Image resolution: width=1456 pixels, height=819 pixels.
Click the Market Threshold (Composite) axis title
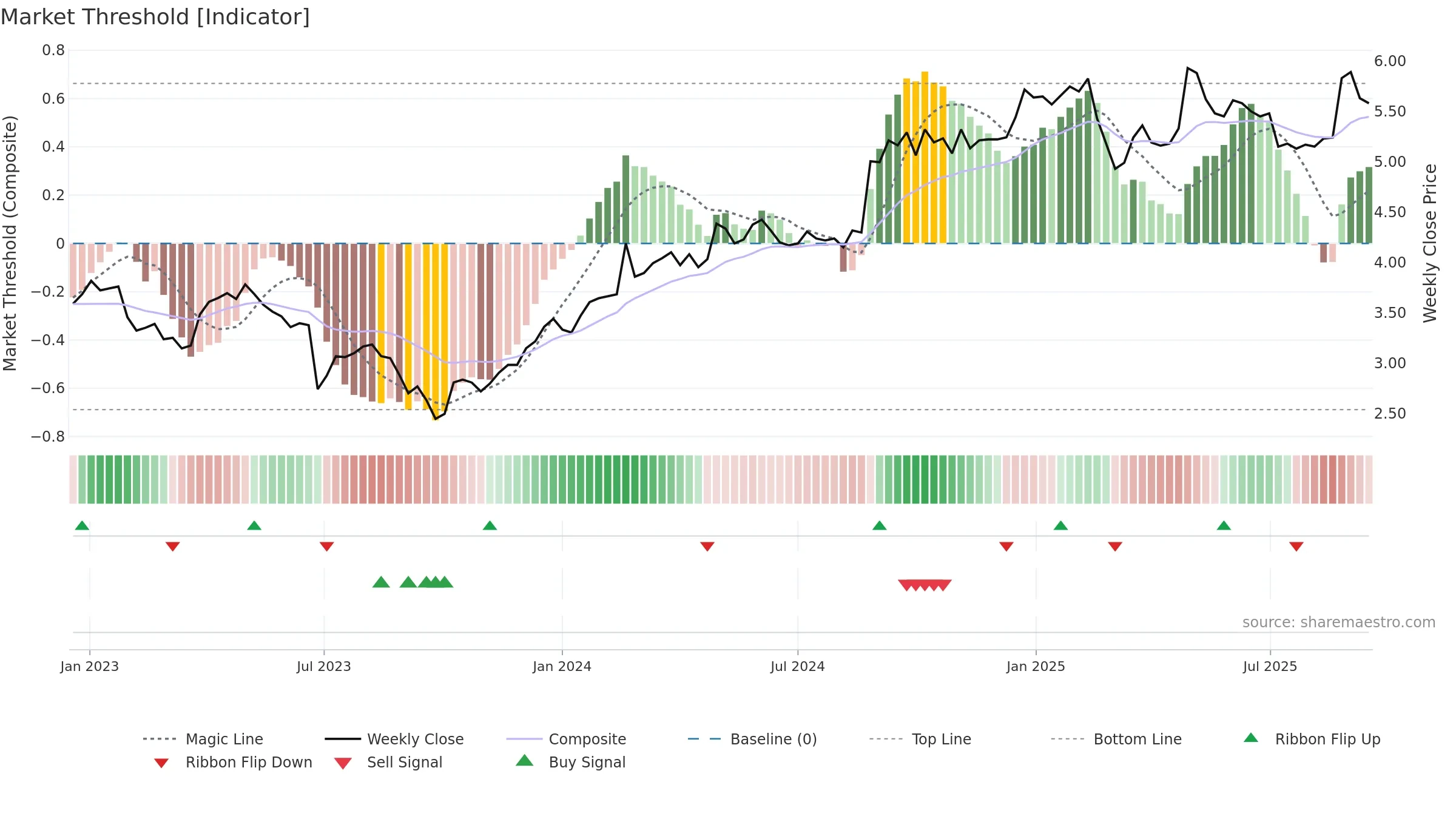[10, 243]
